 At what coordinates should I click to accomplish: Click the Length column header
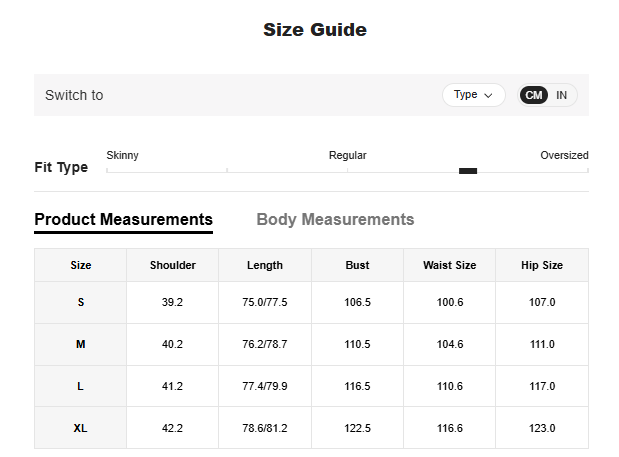coord(265,265)
